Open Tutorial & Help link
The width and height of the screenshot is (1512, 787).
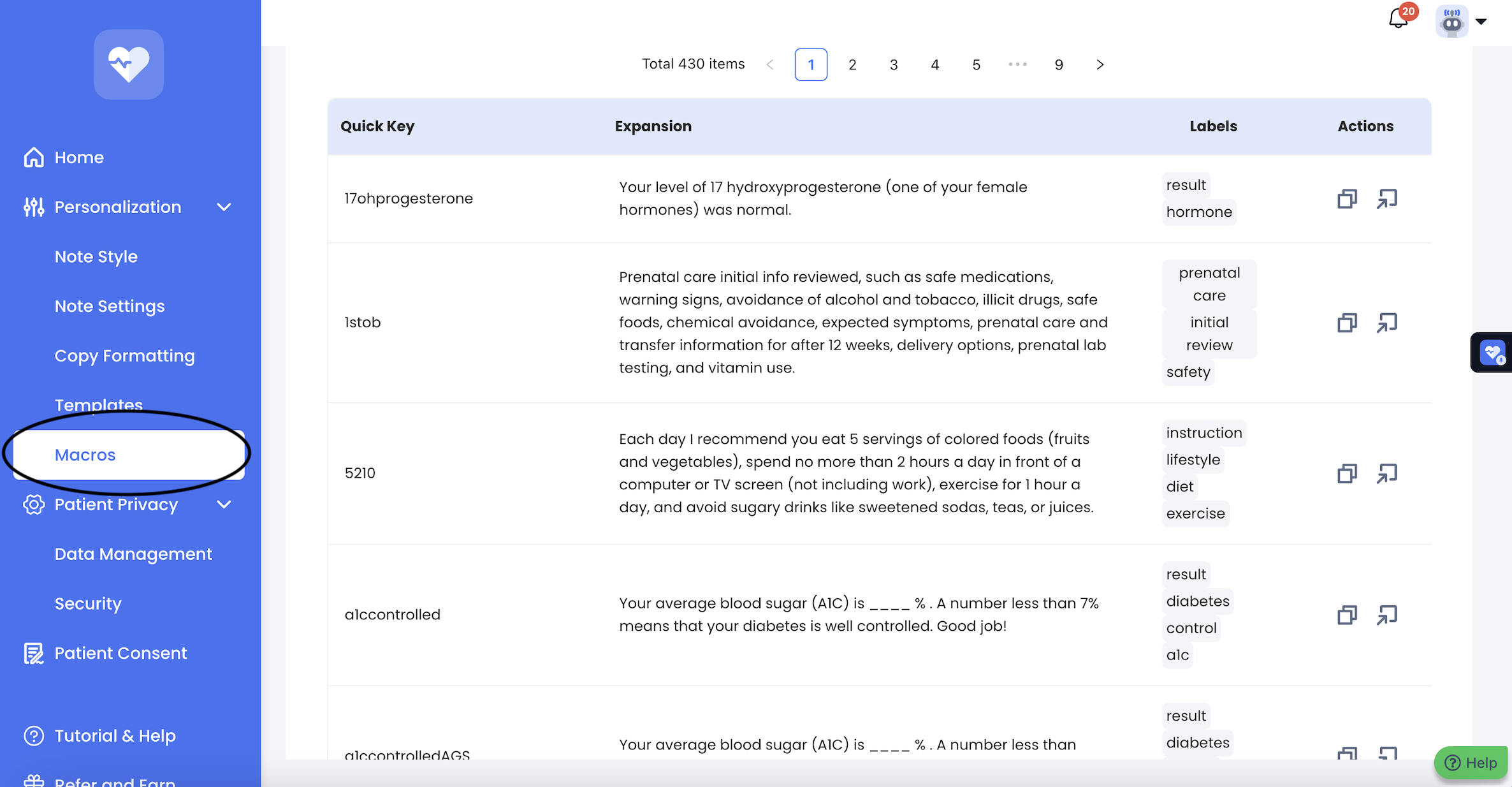point(115,736)
